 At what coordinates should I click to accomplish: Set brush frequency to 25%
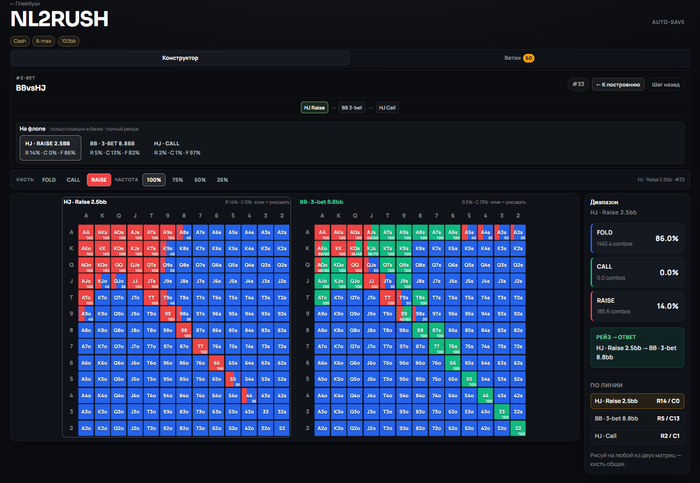tap(222, 180)
